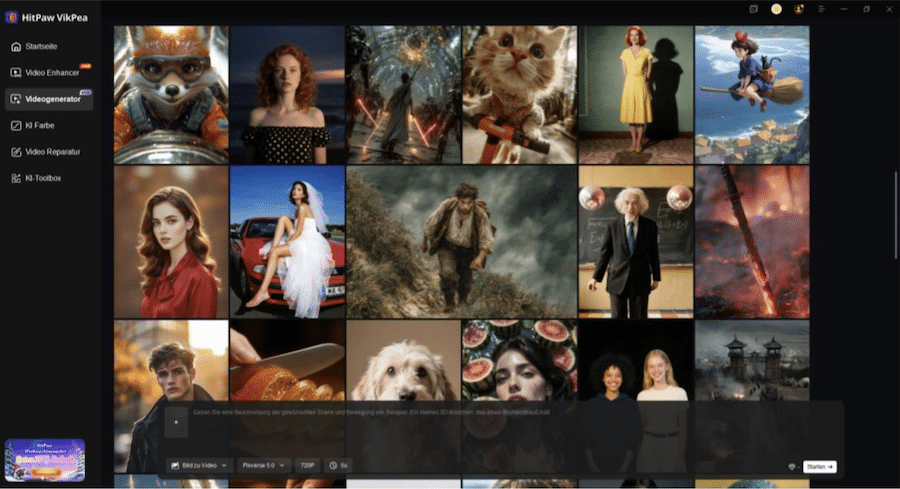The width and height of the screenshot is (900, 489).
Task: Open the user profile avatar
Action: 799,9
